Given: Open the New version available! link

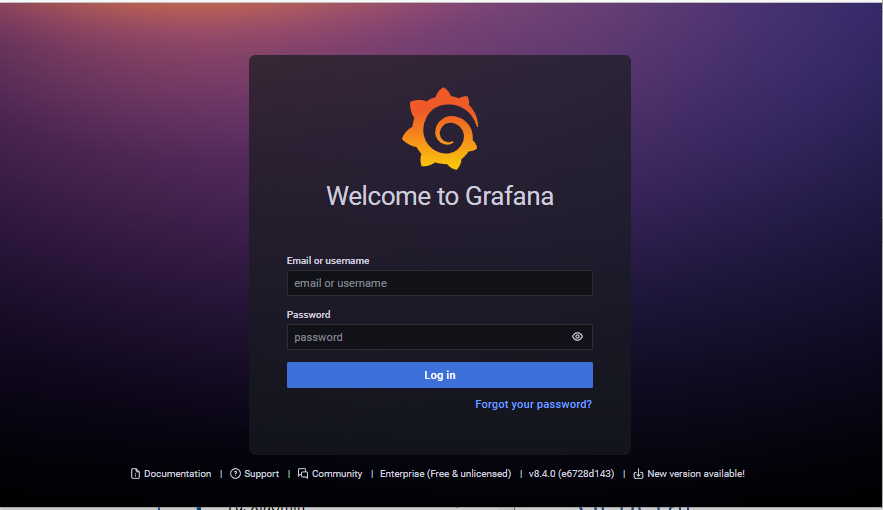Looking at the screenshot, I should click(696, 474).
